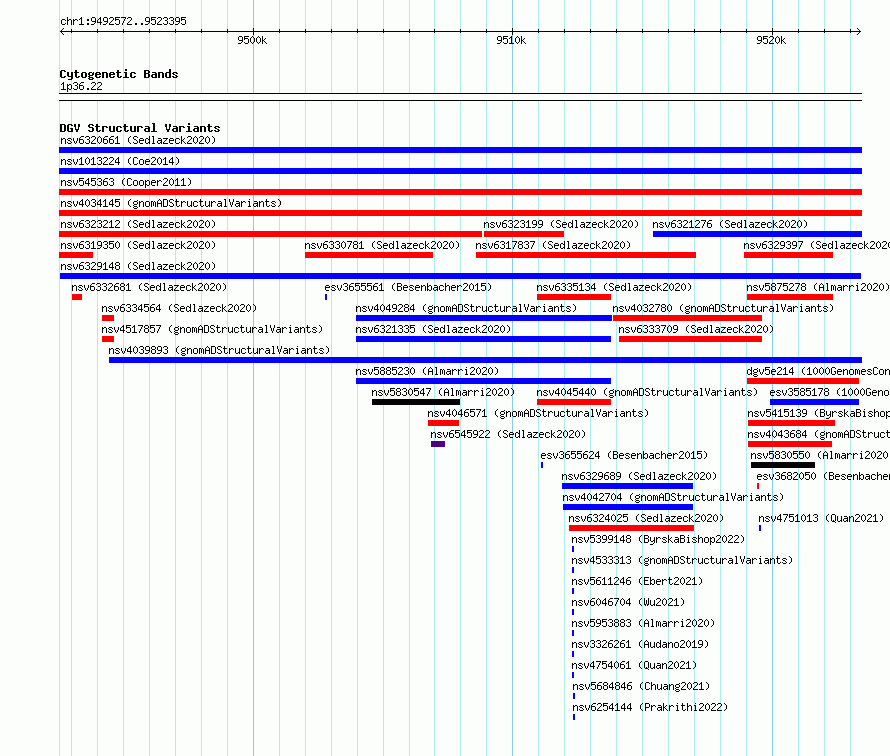The width and height of the screenshot is (890, 756).
Task: Click the nsv4045440 gnomAD variant label
Action: pyautogui.click(x=647, y=392)
